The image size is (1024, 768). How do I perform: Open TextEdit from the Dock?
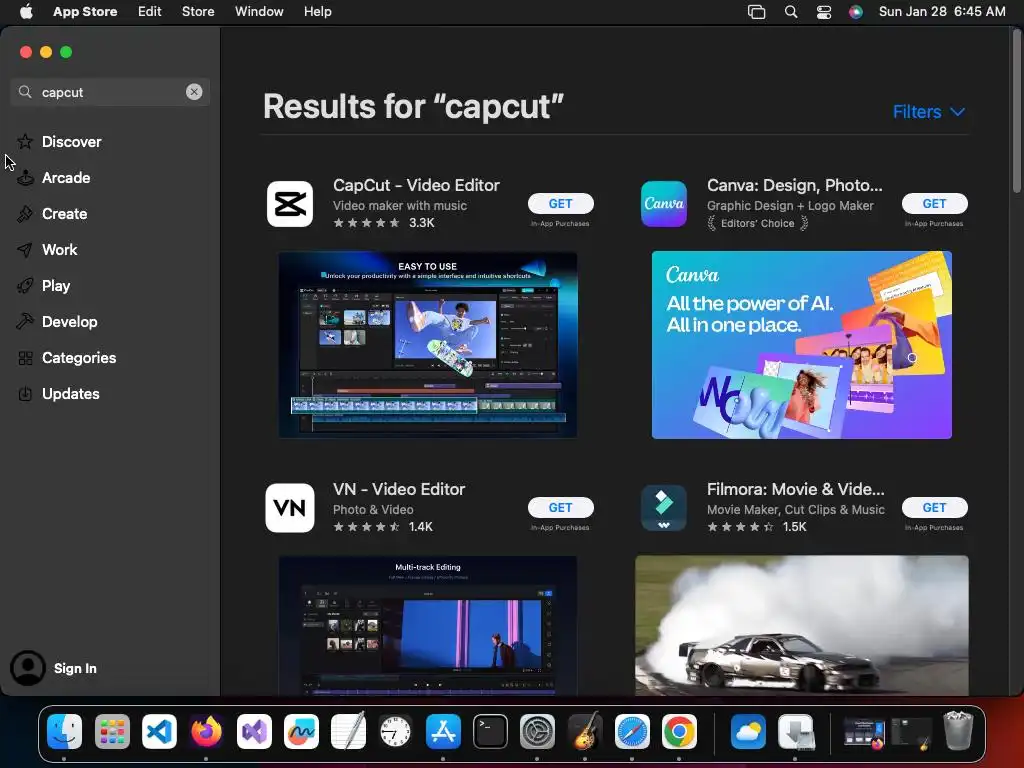coord(348,731)
